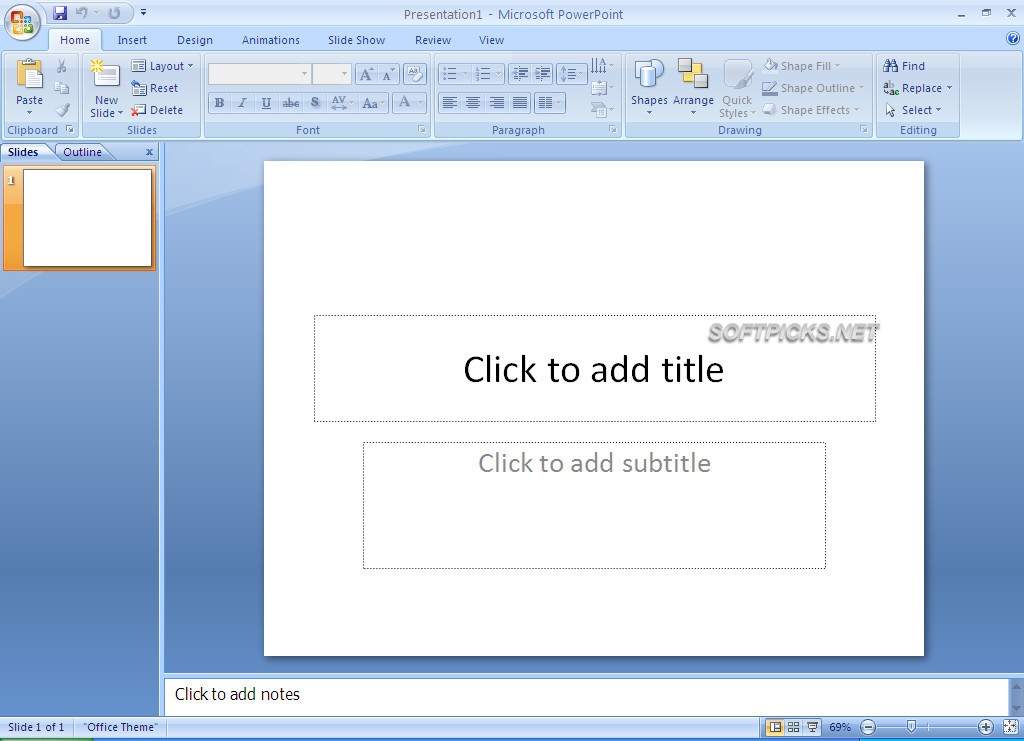This screenshot has height=741, width=1024.
Task: Save the presentation using the floppy icon
Action: click(60, 13)
